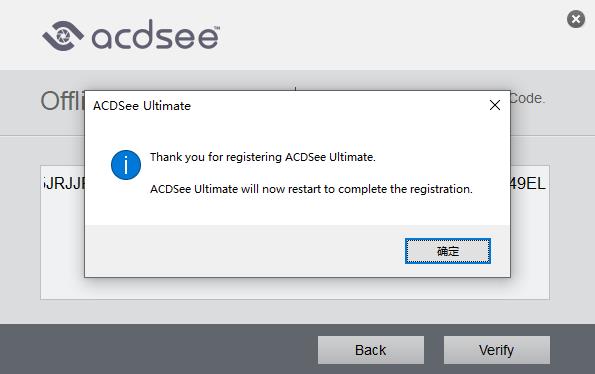
Task: Click the partially hidden Offline heading
Action: (x=62, y=101)
